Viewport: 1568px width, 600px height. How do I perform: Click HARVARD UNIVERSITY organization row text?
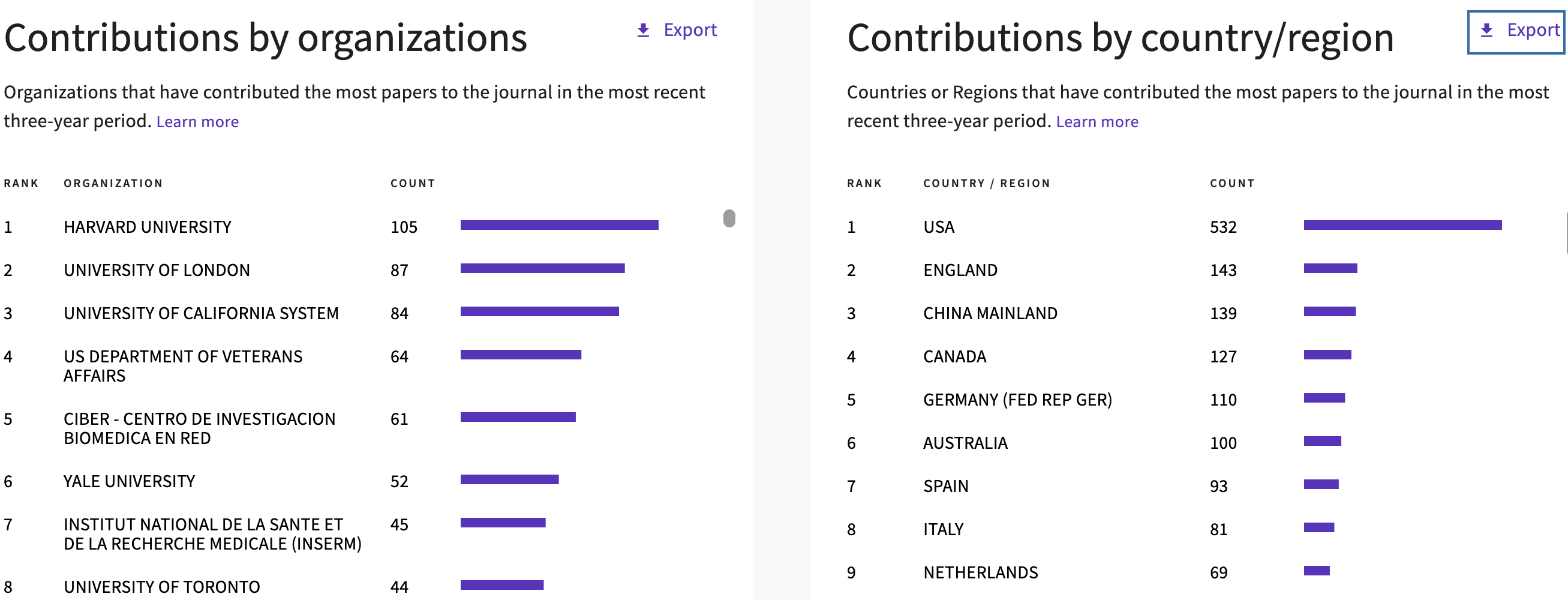[148, 227]
